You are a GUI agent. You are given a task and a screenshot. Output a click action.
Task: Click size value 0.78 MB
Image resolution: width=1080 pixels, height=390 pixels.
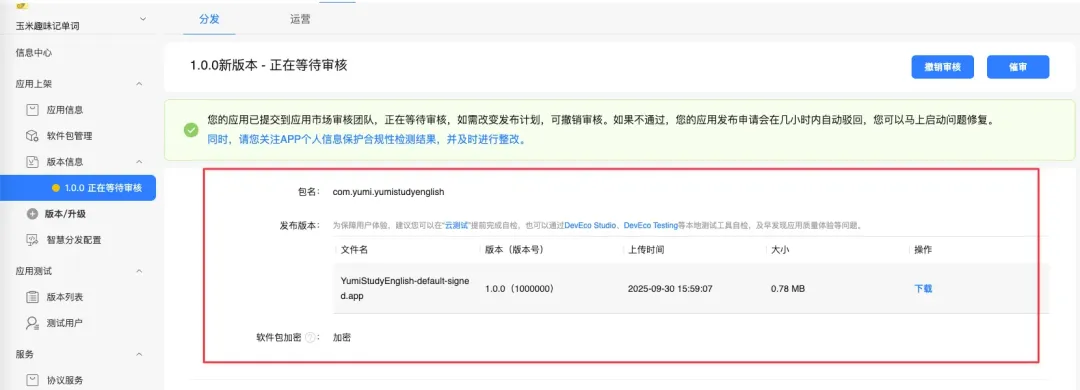point(788,289)
